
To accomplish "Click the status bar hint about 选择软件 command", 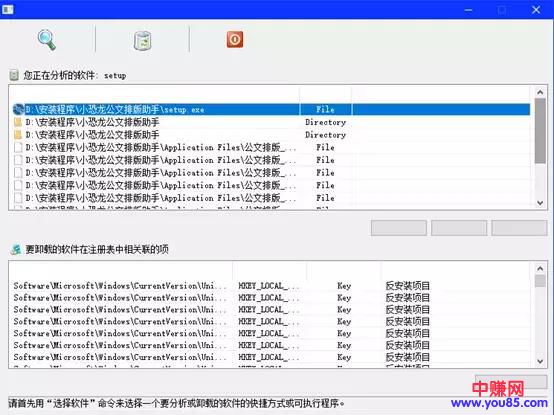I will tap(176, 403).
